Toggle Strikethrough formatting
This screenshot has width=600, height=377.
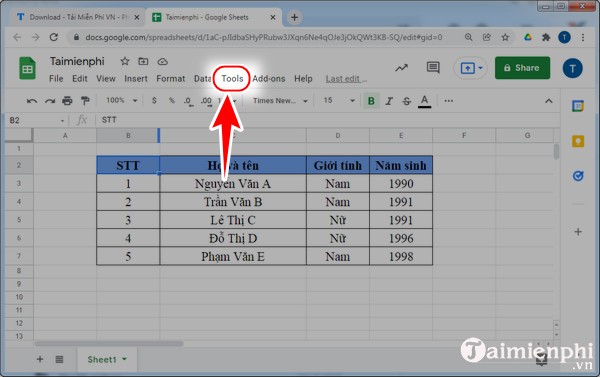(x=407, y=101)
